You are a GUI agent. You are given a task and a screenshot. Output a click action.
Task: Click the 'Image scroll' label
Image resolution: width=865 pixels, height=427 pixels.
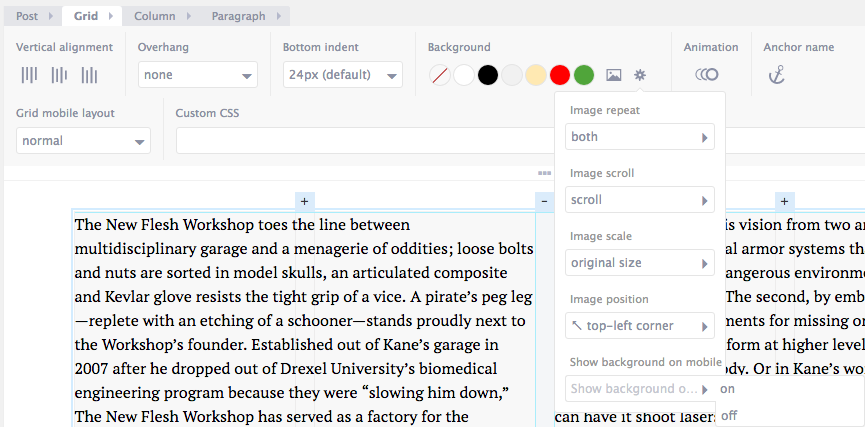(x=602, y=173)
